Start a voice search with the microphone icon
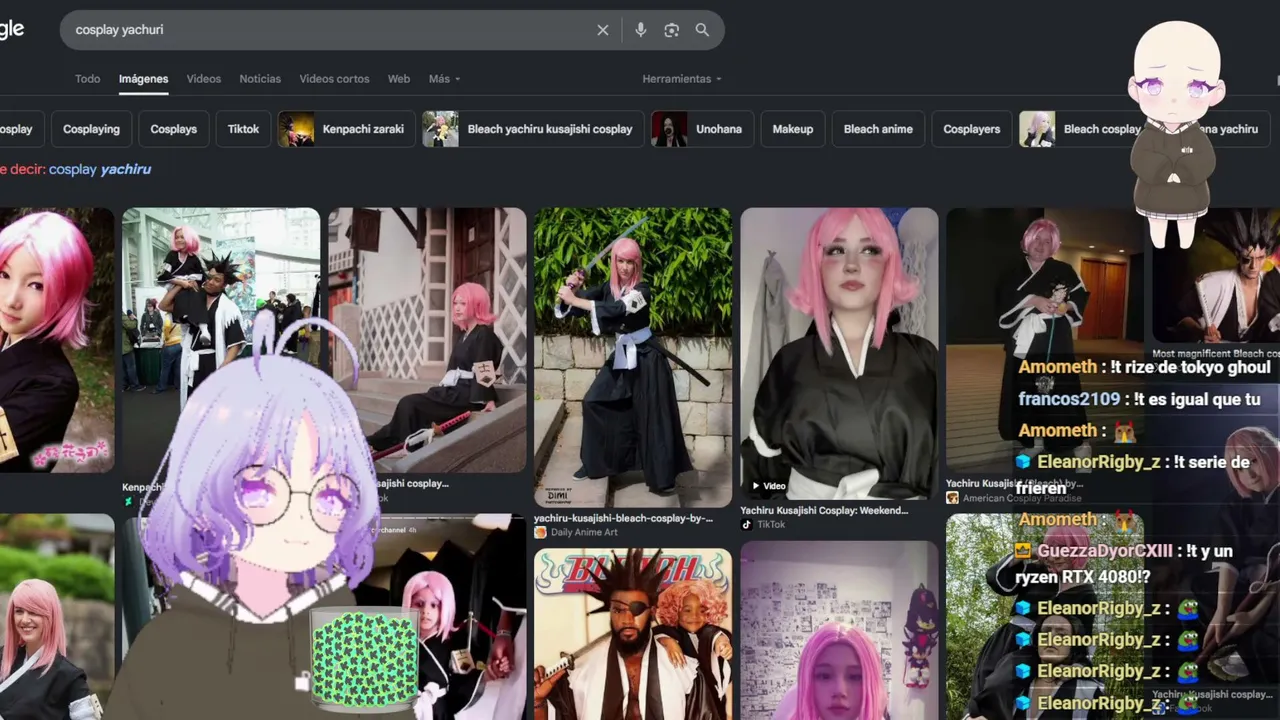Screen dimensions: 1280x720 coord(641,30)
